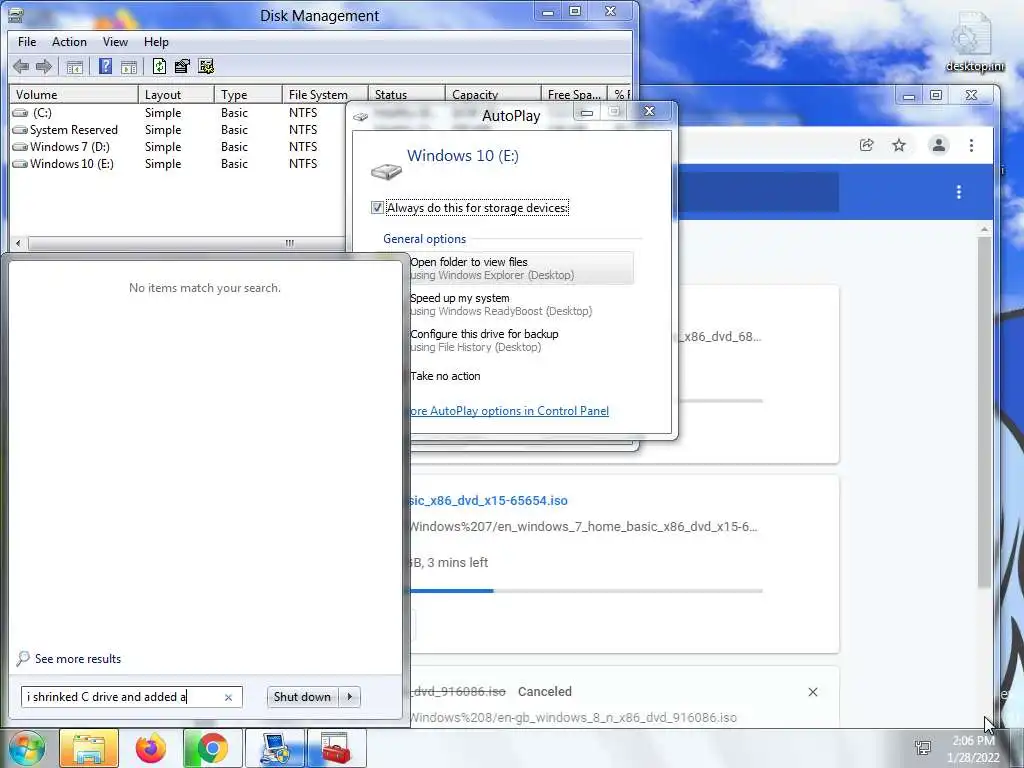Expand the Shut down options arrow

350,697
